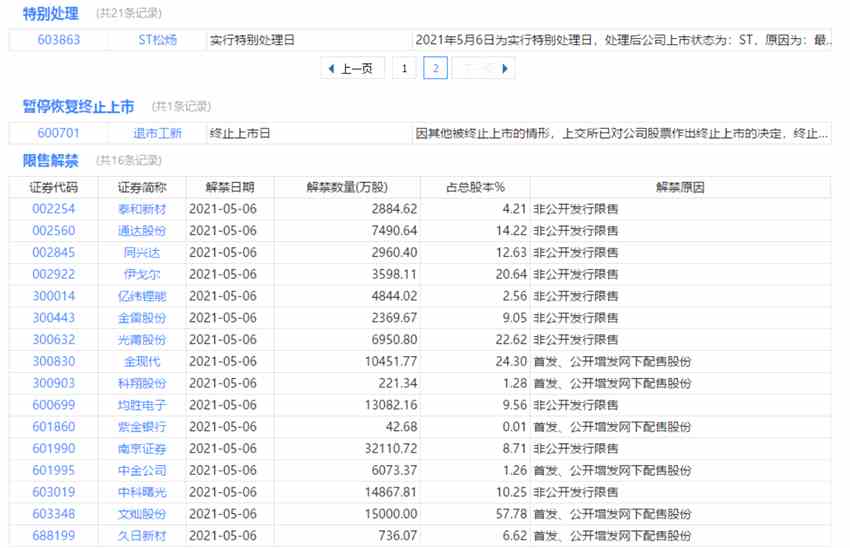Open stock code 688199 link
This screenshot has width=850, height=548.
tap(53, 536)
